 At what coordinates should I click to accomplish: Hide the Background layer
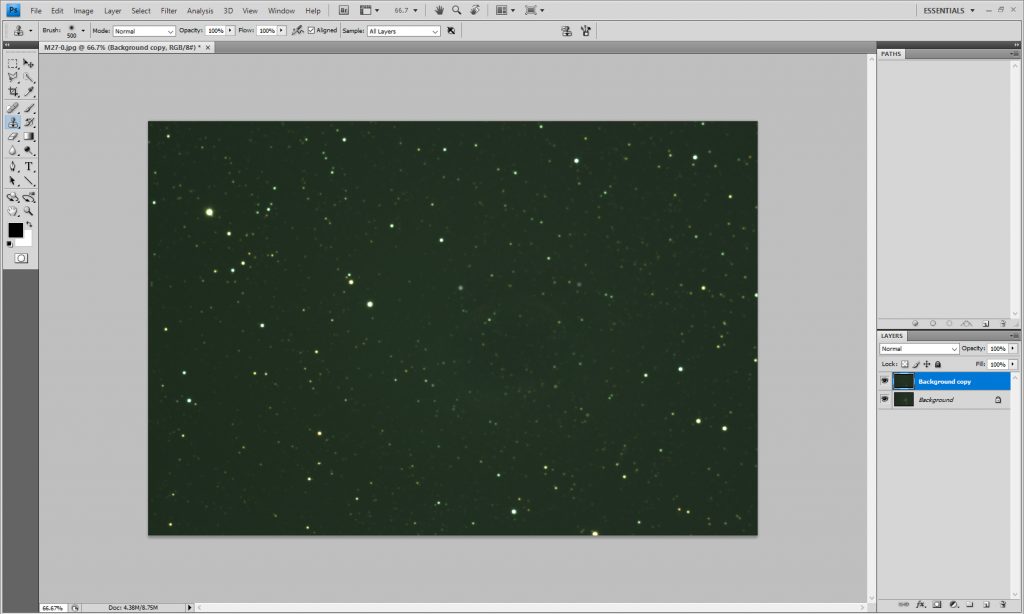(885, 399)
